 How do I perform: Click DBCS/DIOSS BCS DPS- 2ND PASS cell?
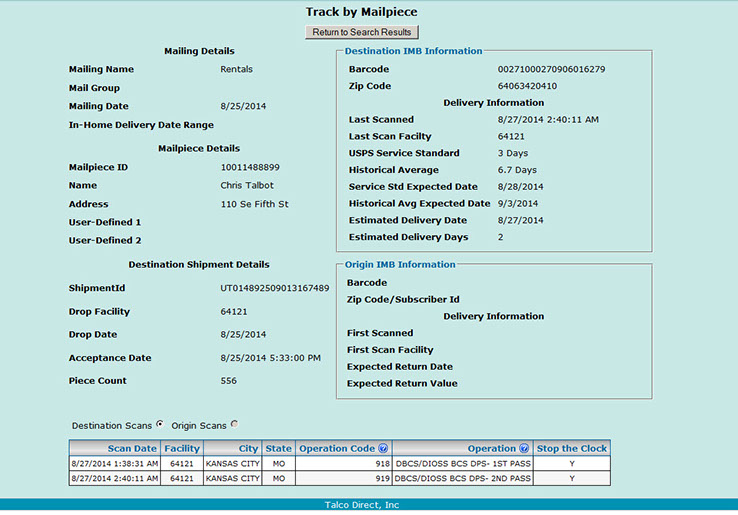pyautogui.click(x=463, y=478)
